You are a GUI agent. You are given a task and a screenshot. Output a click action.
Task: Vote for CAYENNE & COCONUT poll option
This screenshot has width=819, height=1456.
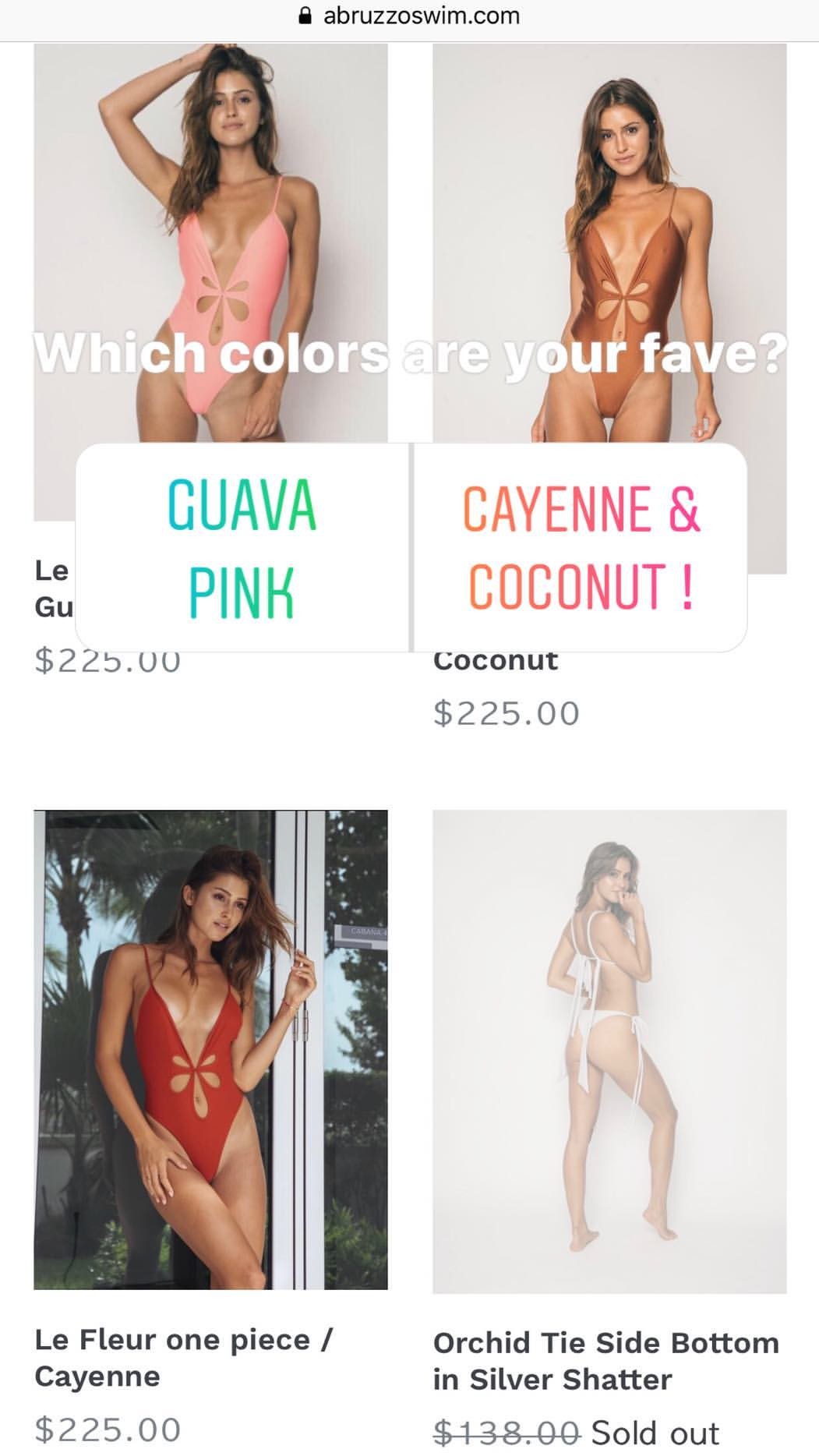tap(581, 547)
